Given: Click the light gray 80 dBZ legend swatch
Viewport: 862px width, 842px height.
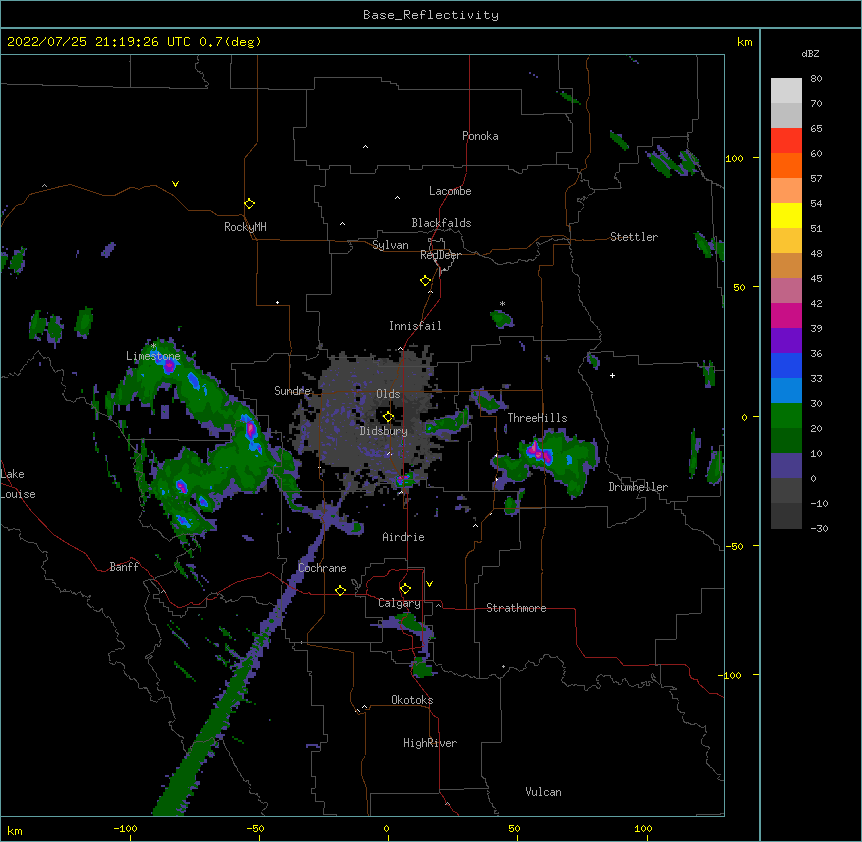Looking at the screenshot, I should (786, 91).
